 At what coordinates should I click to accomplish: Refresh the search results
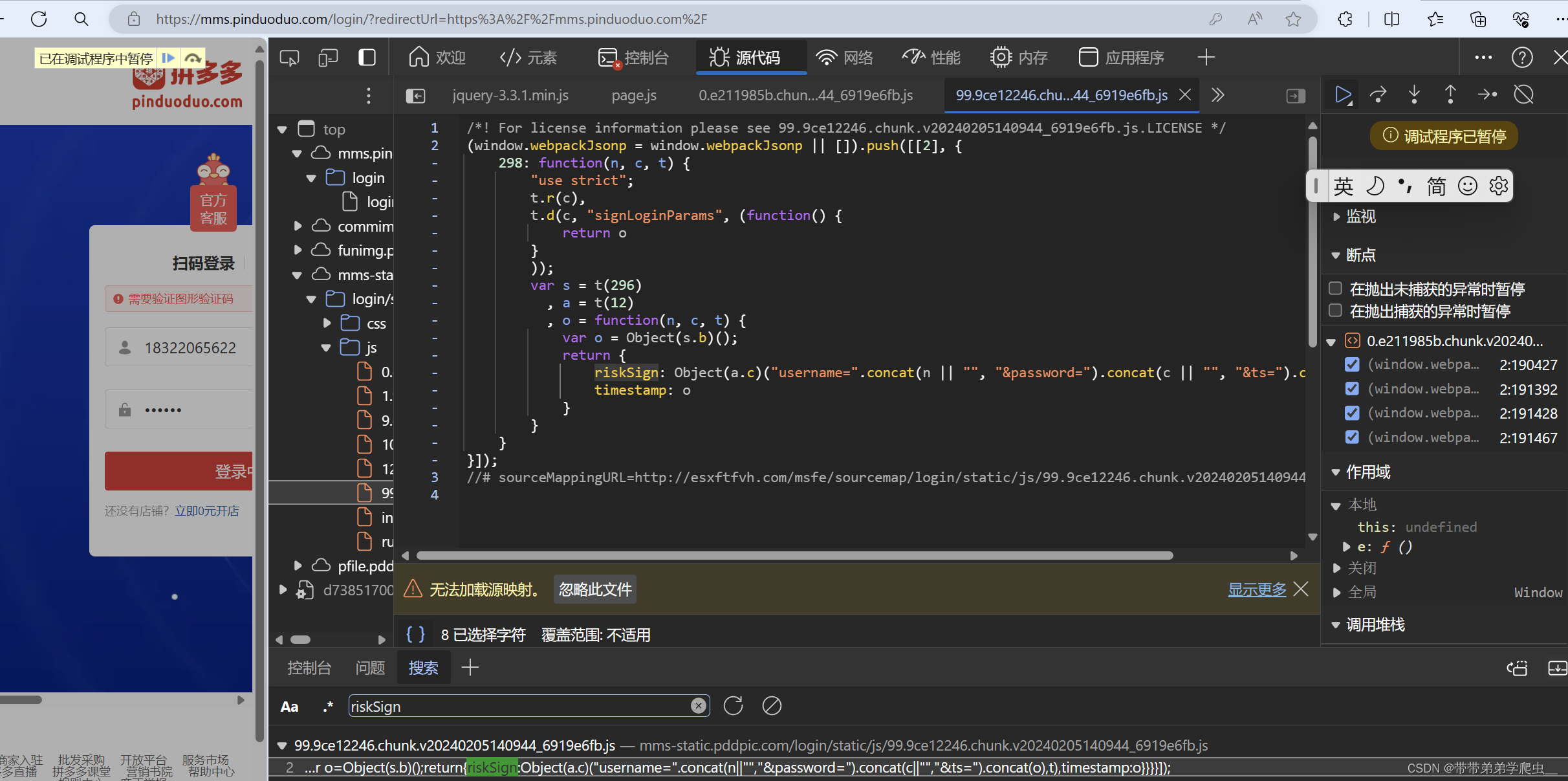click(x=733, y=705)
